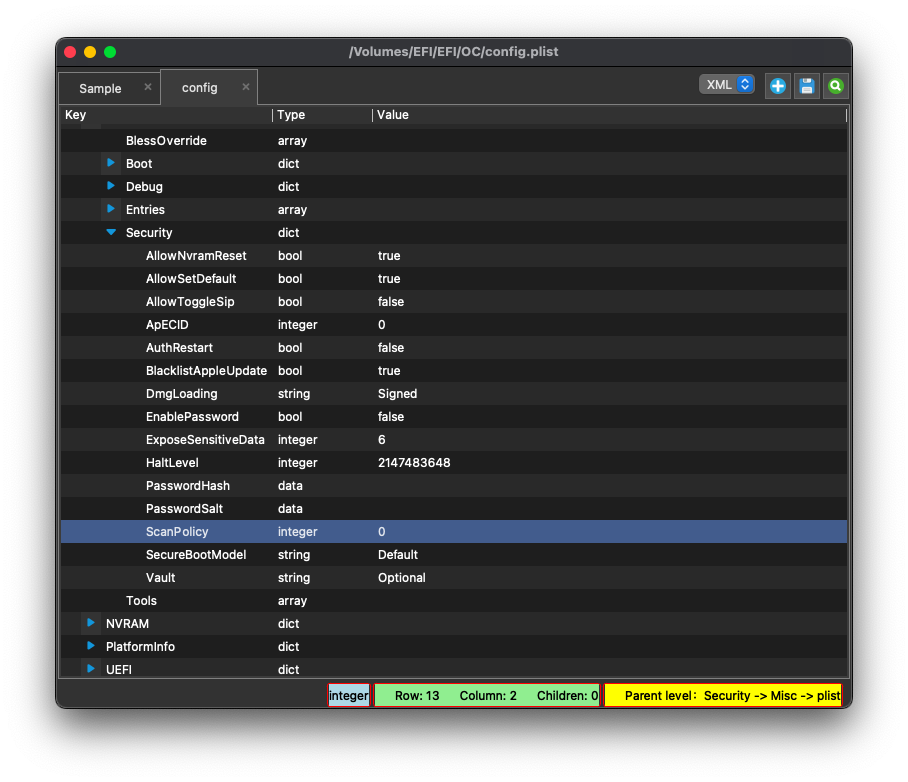Save config.plist using the floppy disk icon
908x782 pixels.
click(806, 85)
